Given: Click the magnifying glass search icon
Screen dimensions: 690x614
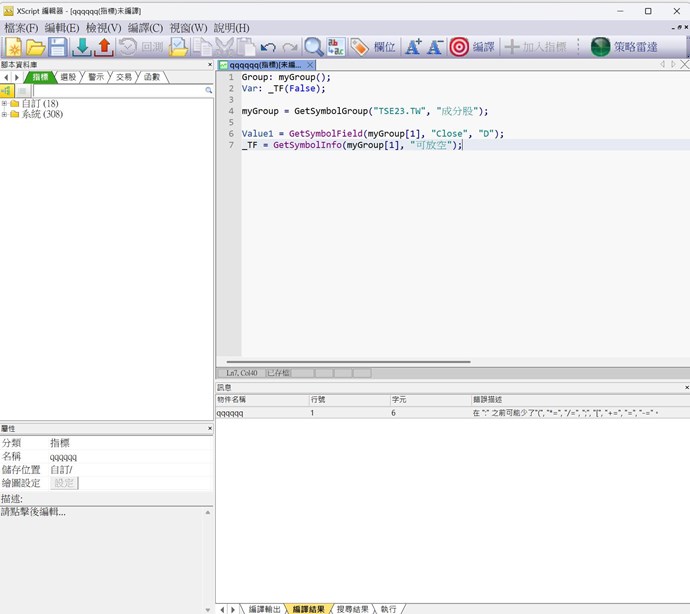Looking at the screenshot, I should [x=314, y=47].
